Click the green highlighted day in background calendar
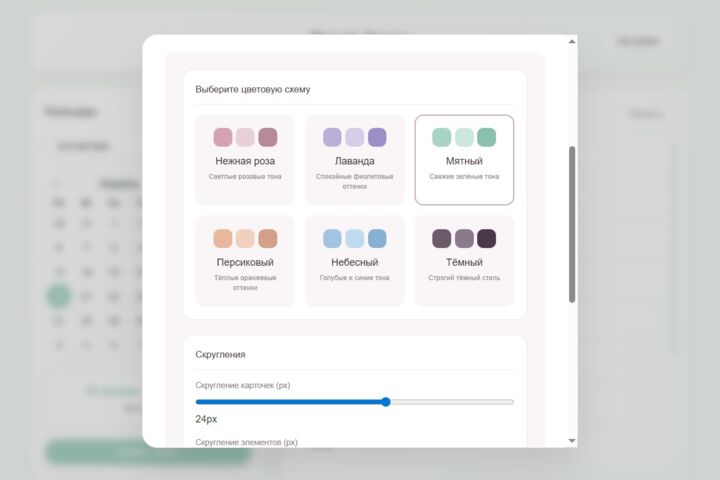The height and width of the screenshot is (480, 720). (x=59, y=296)
